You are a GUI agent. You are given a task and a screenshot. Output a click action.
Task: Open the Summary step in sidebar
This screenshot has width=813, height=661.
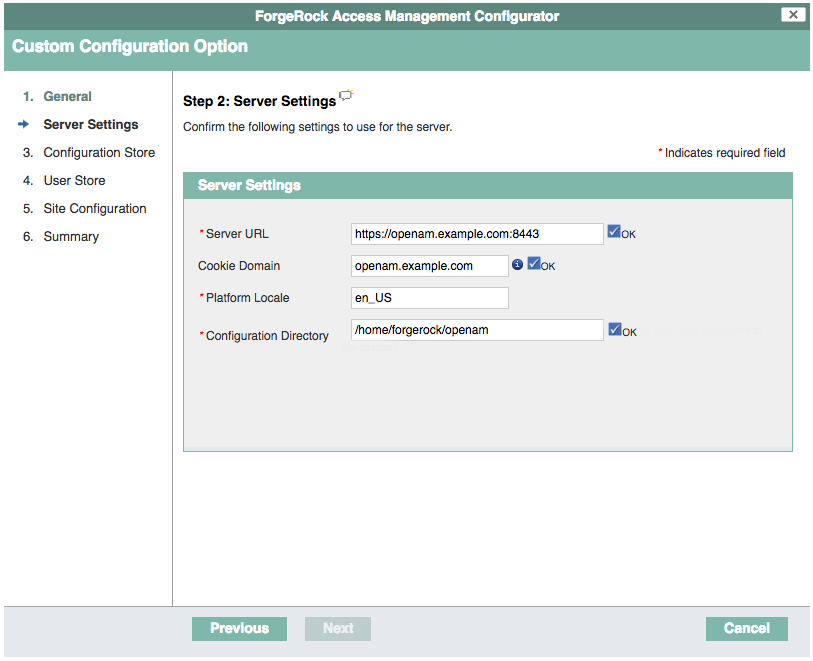coord(71,236)
